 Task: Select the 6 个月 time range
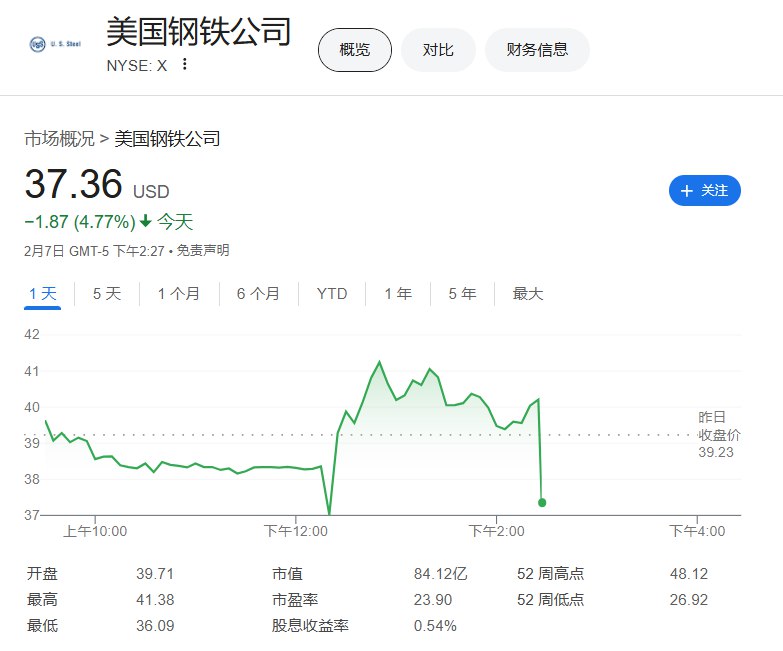tap(258, 294)
